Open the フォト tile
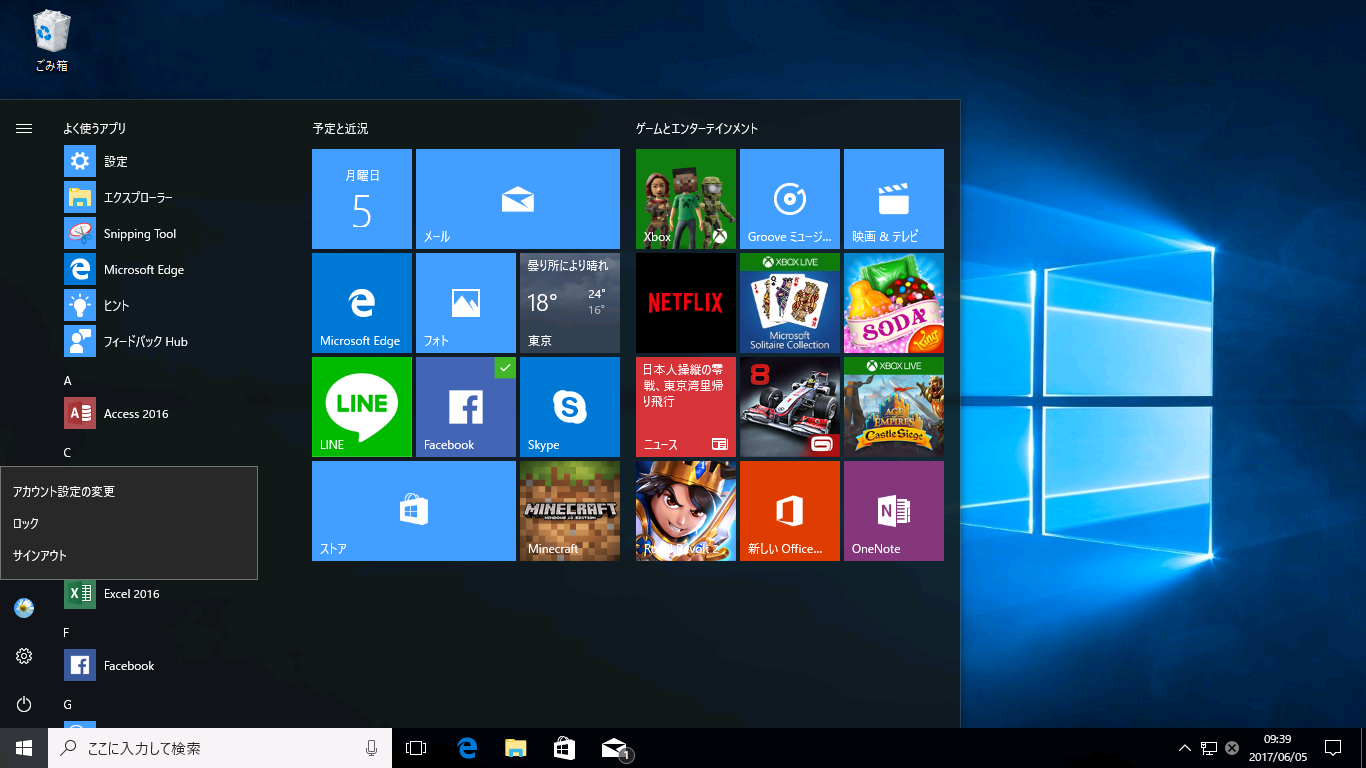 tap(466, 303)
